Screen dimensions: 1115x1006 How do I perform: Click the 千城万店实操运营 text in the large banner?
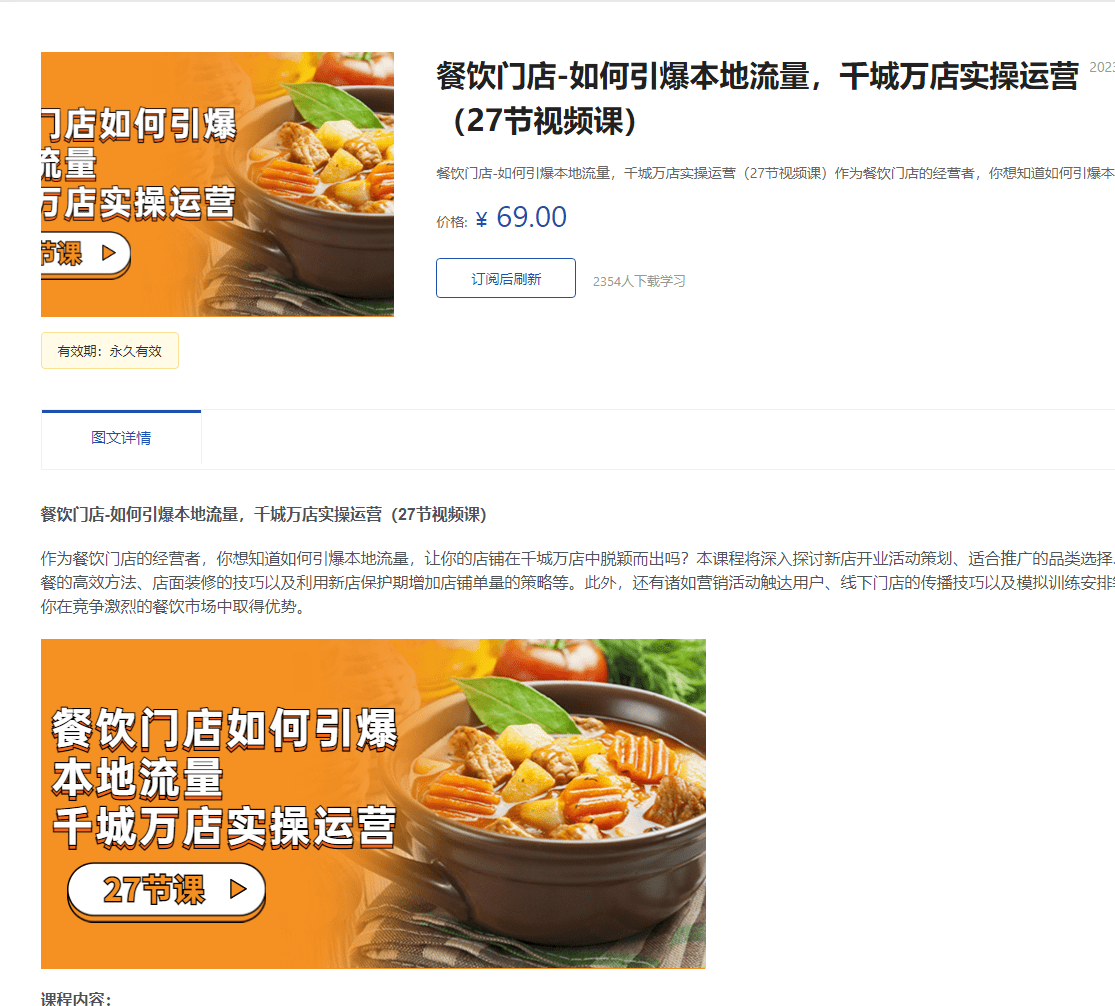click(225, 827)
